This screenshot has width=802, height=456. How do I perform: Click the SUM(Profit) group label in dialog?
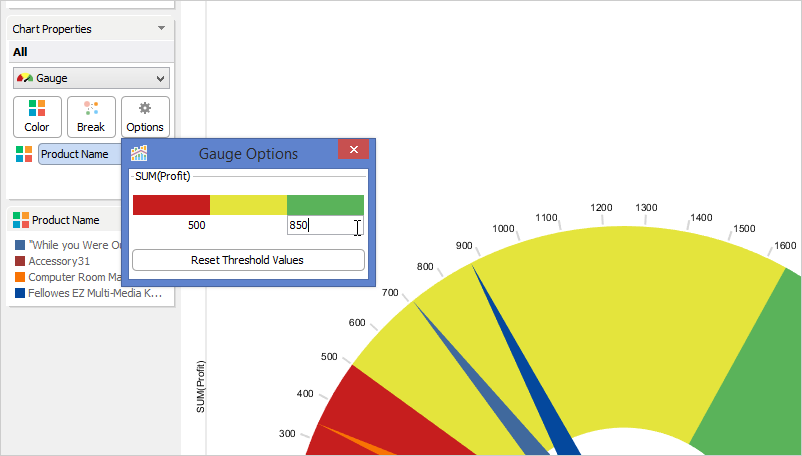[x=163, y=176]
